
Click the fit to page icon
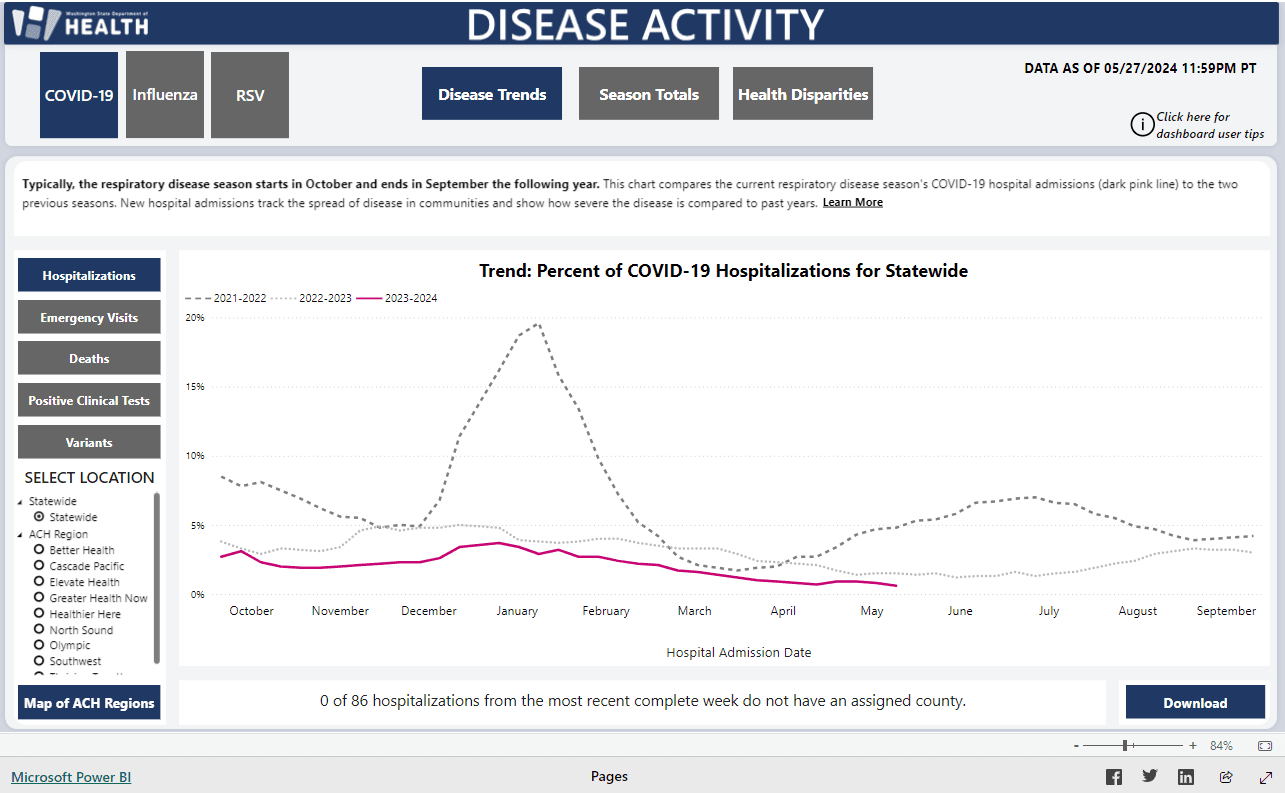(1265, 746)
